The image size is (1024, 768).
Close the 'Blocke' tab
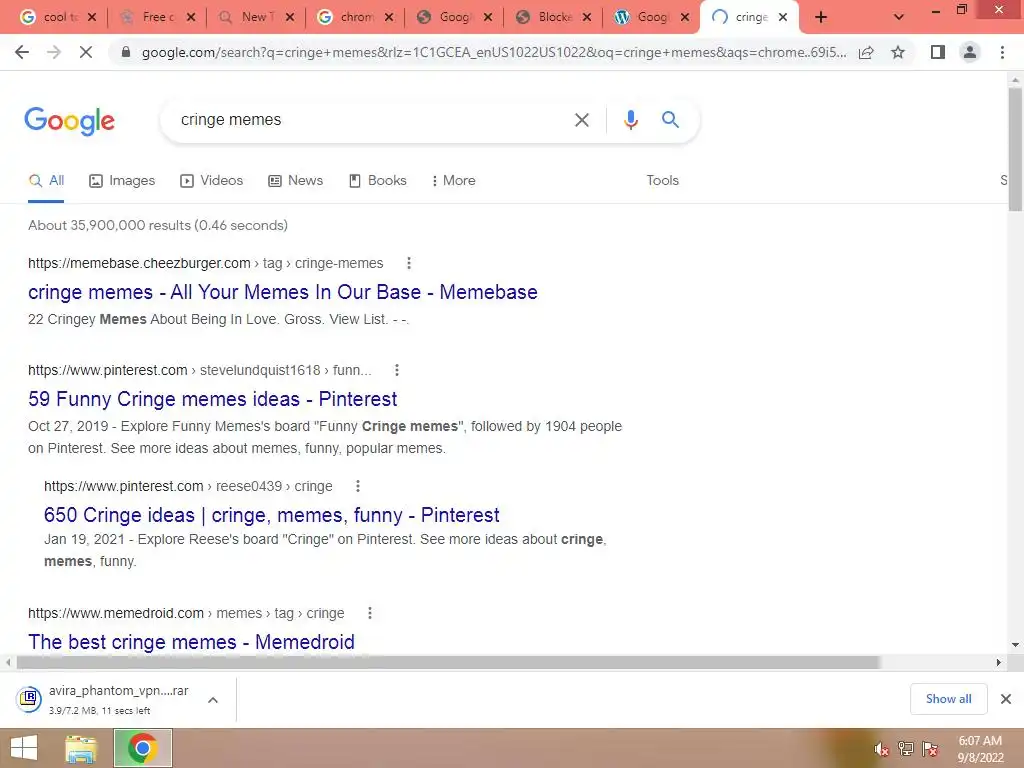pos(586,18)
